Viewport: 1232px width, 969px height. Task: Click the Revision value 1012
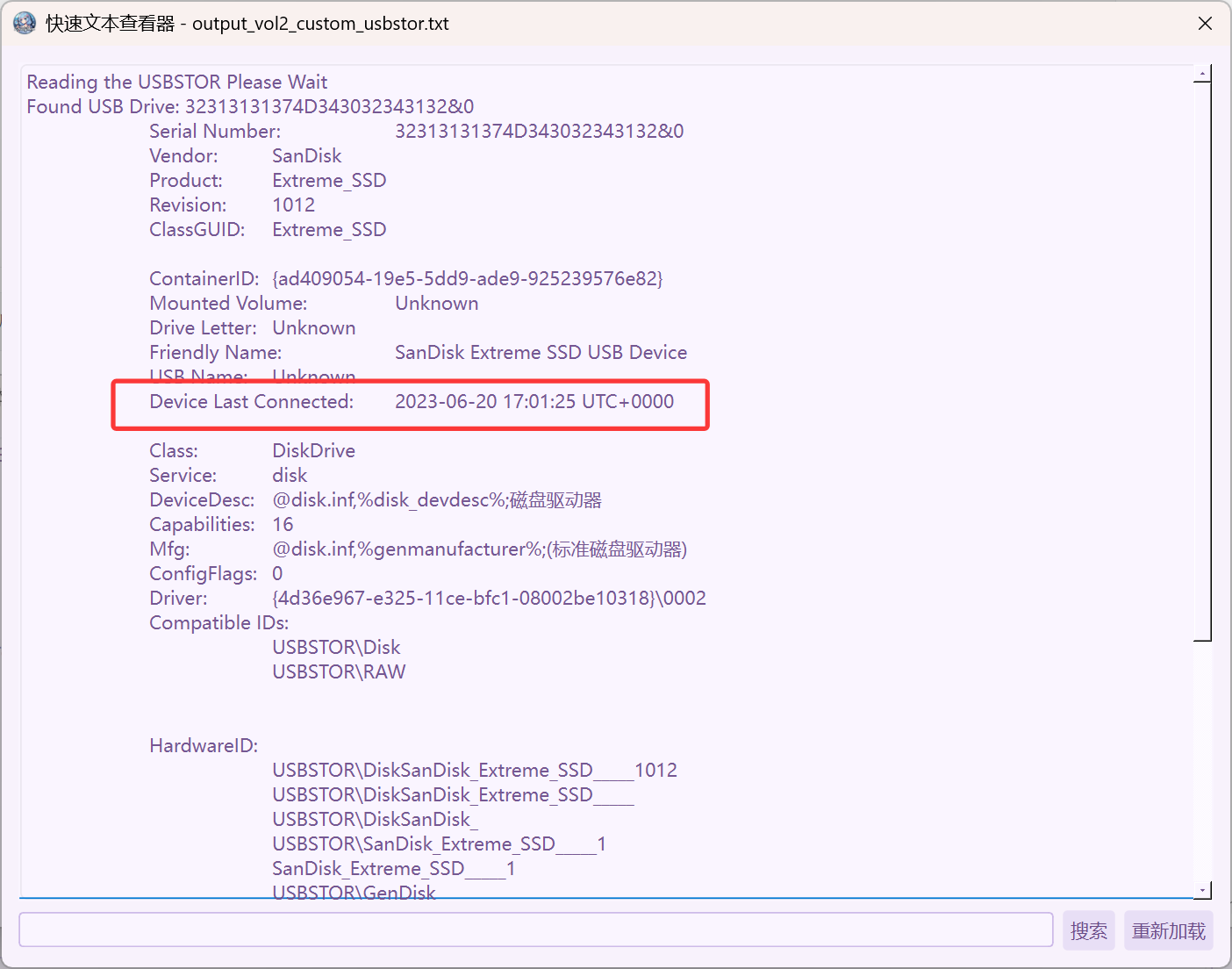pyautogui.click(x=294, y=205)
